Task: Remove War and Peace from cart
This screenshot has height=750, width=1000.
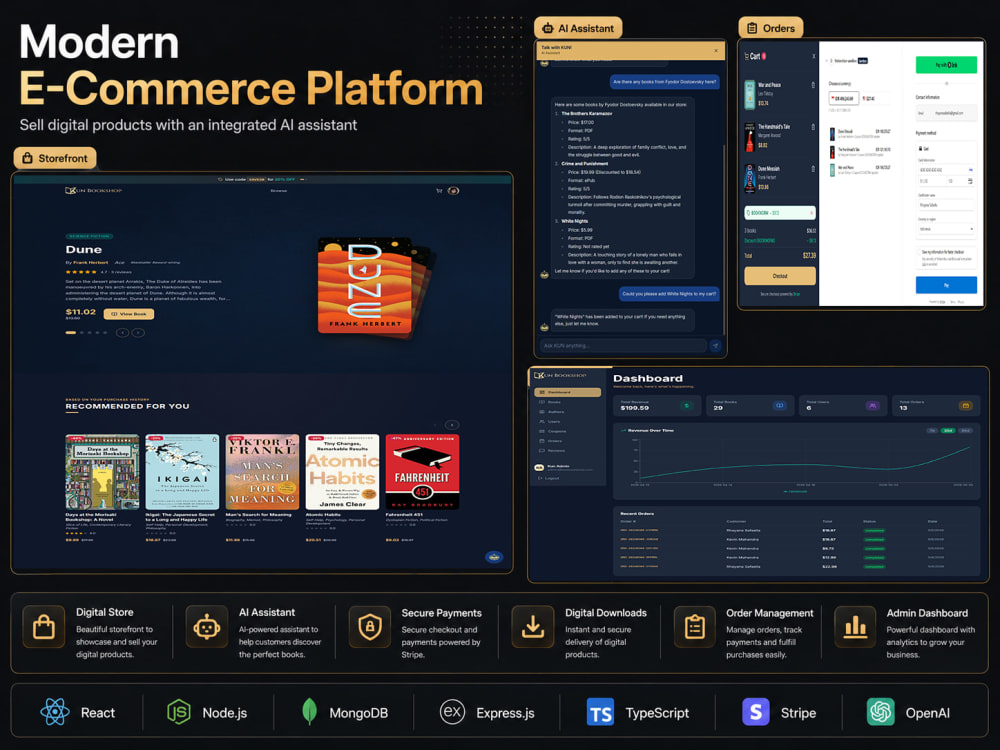Action: click(x=813, y=85)
